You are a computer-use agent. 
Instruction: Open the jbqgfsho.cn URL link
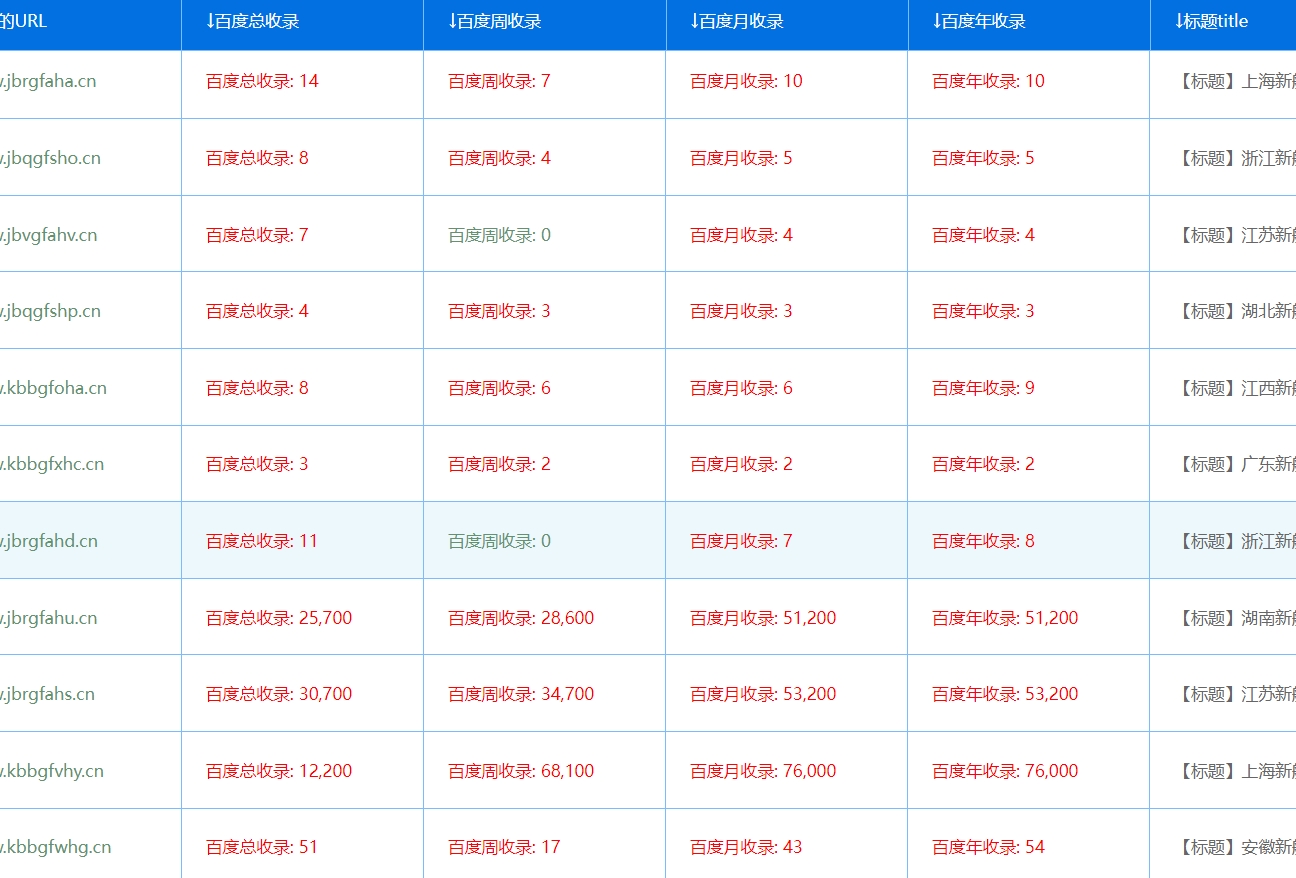click(50, 158)
